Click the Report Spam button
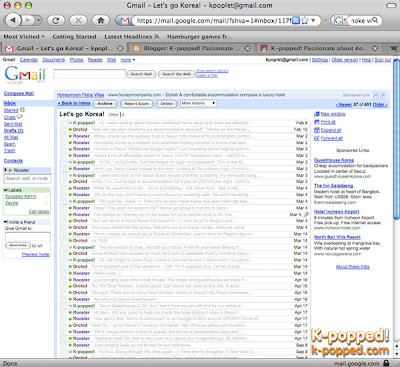 click(x=136, y=104)
